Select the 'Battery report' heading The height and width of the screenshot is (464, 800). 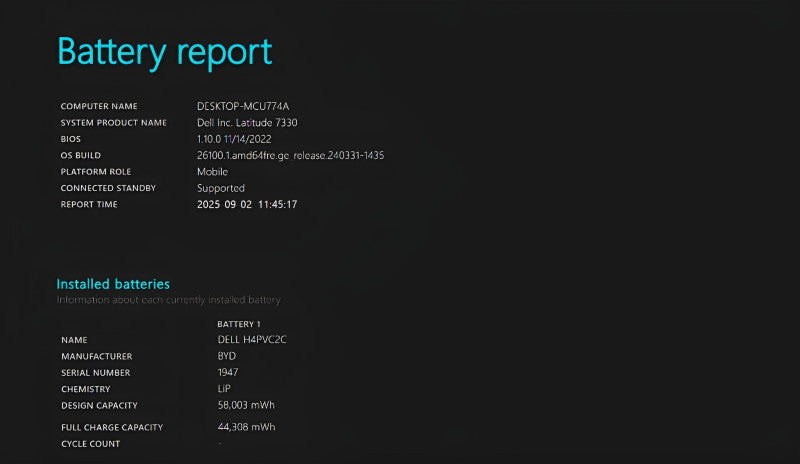[165, 52]
